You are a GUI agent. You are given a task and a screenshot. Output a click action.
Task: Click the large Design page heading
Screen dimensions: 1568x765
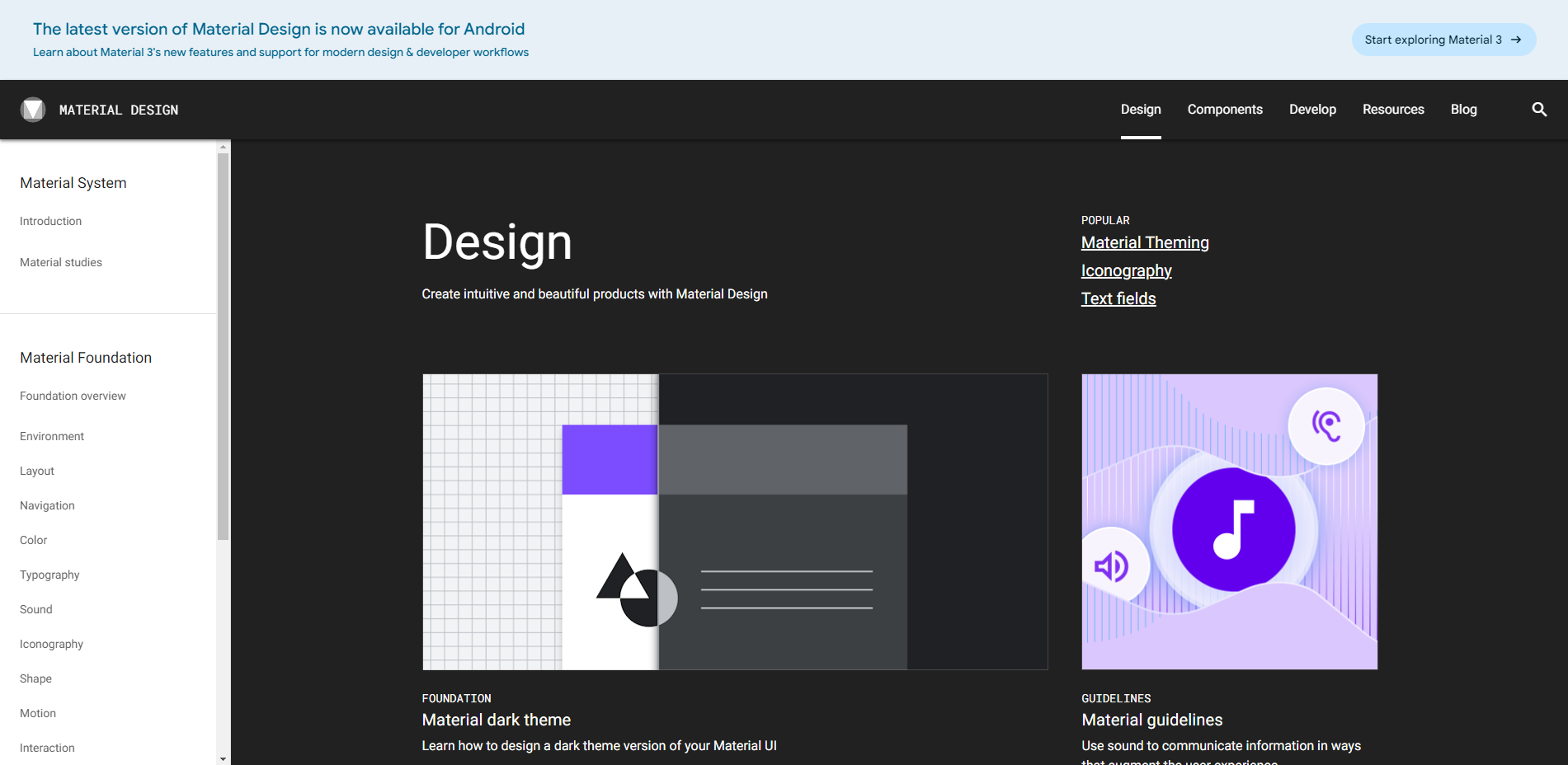497,242
